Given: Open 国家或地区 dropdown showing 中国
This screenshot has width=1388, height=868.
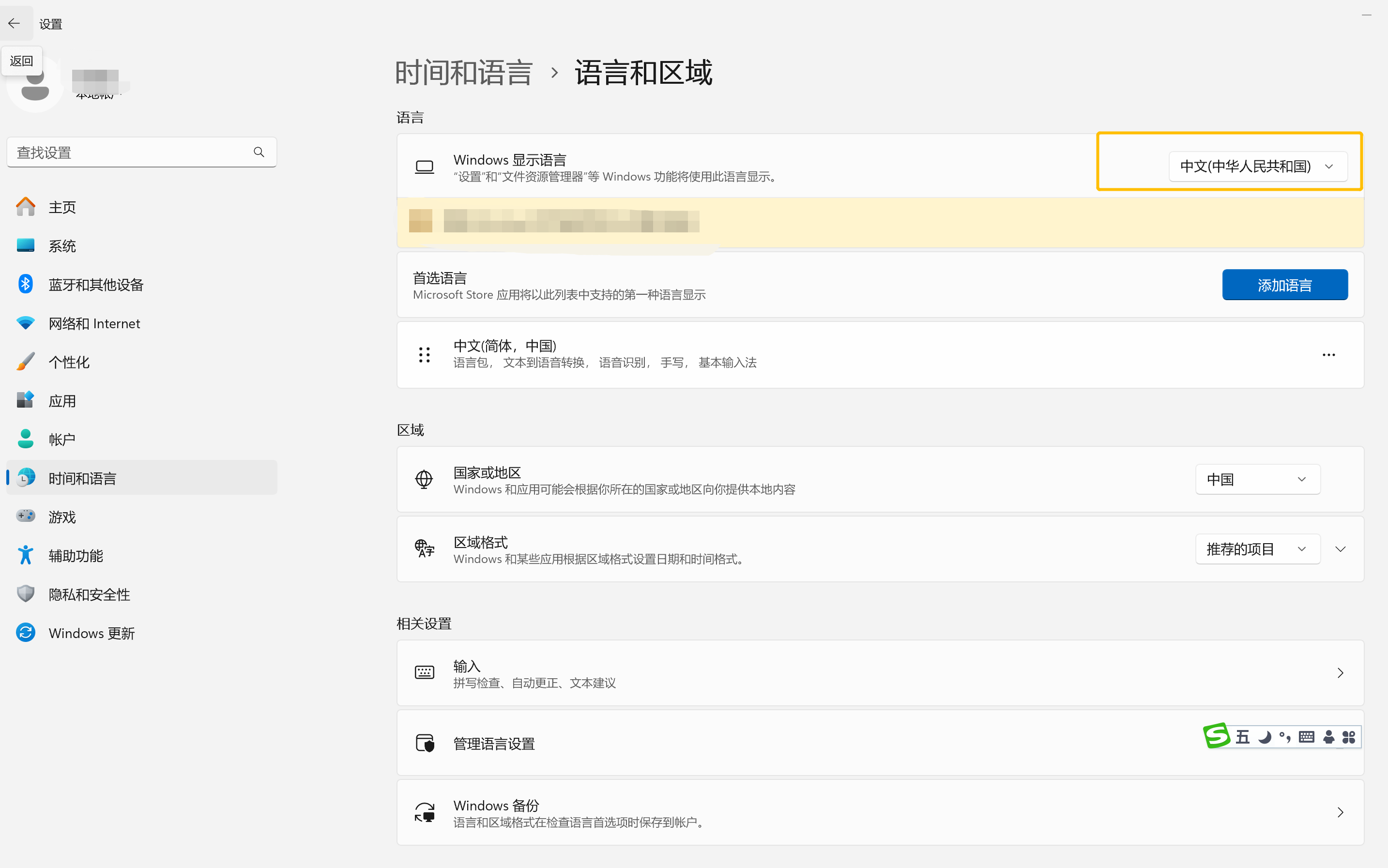Looking at the screenshot, I should point(1258,479).
